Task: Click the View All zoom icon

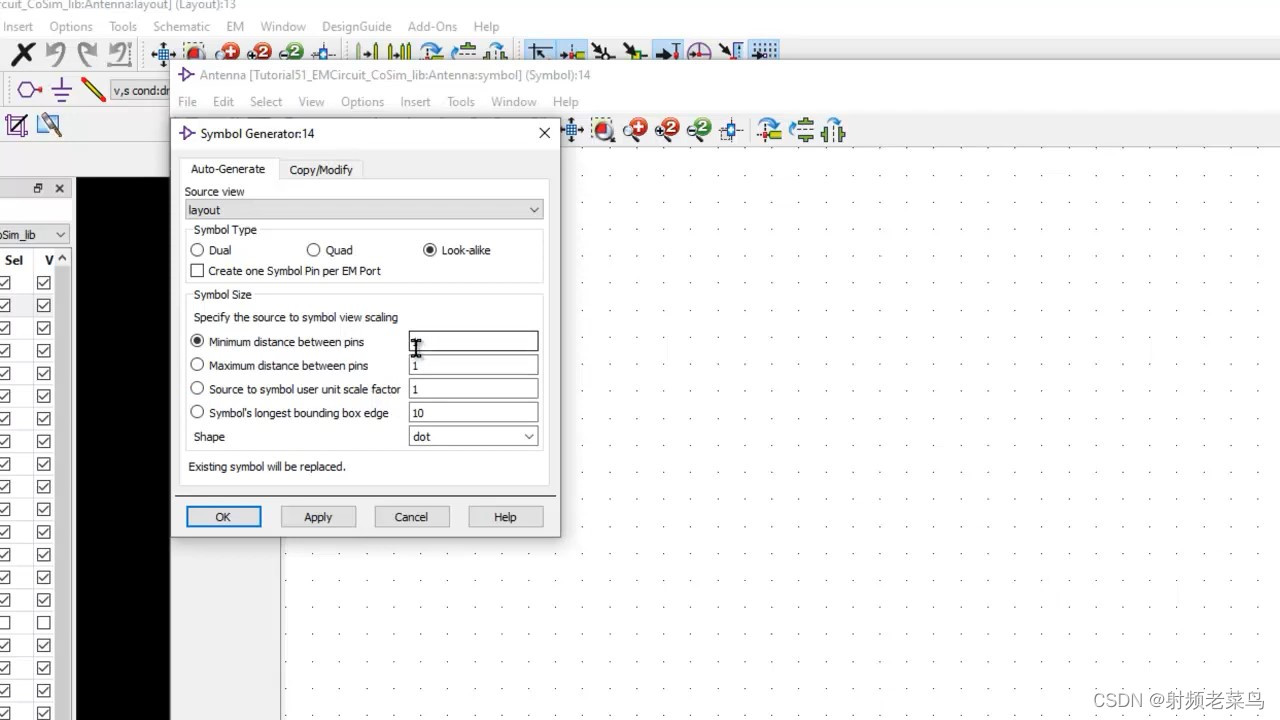Action: click(570, 130)
